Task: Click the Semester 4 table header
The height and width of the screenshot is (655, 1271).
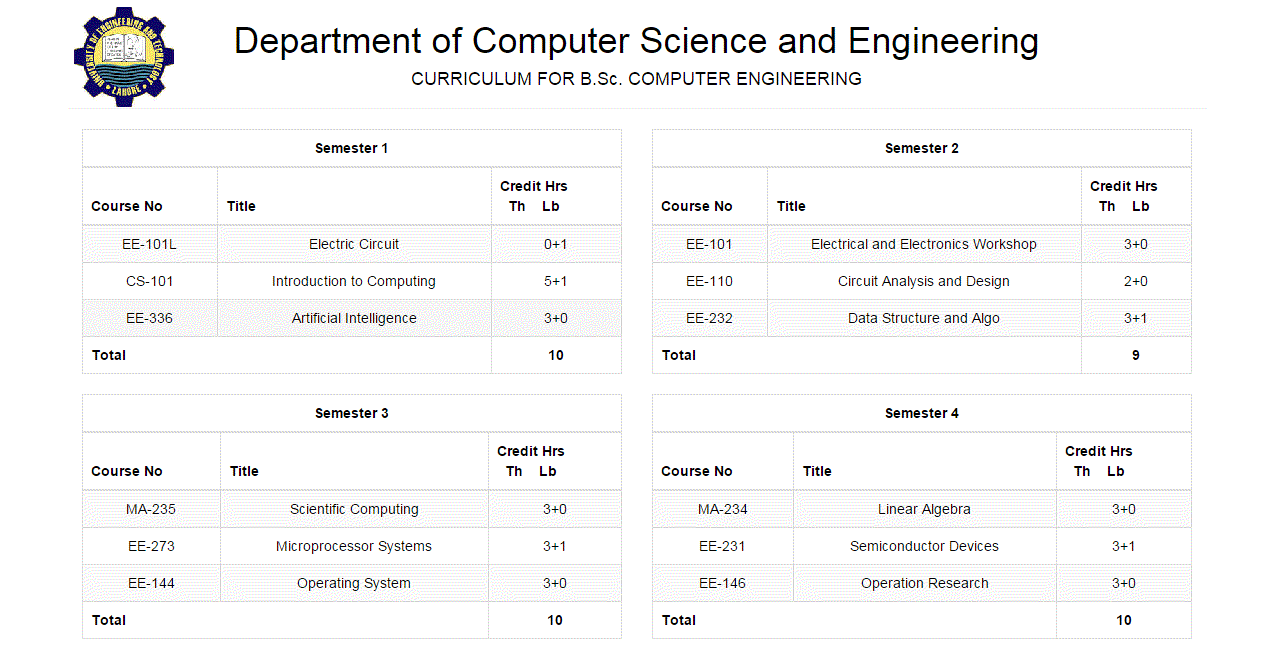Action: click(x=921, y=413)
